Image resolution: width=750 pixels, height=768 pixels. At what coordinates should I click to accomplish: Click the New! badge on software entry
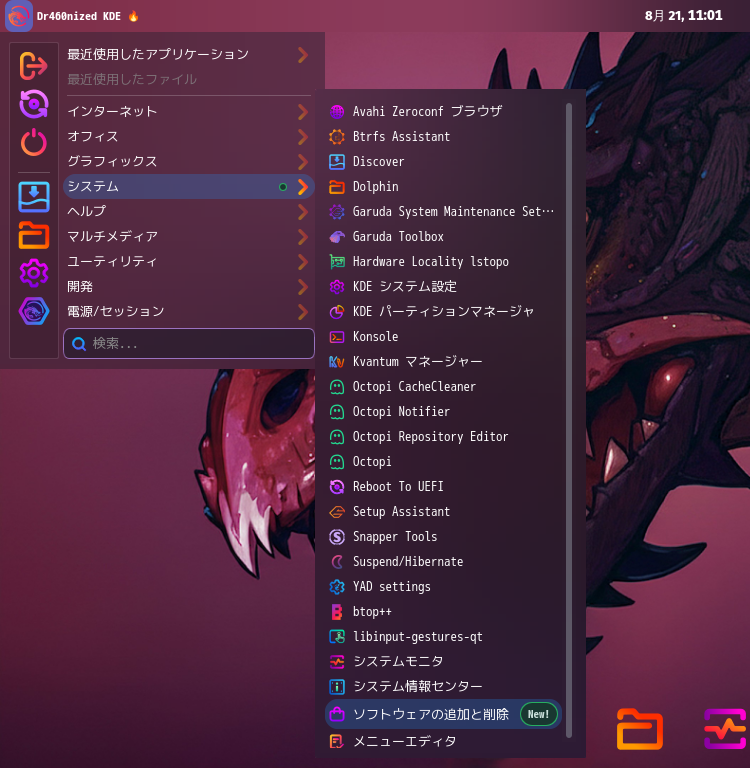[538, 714]
